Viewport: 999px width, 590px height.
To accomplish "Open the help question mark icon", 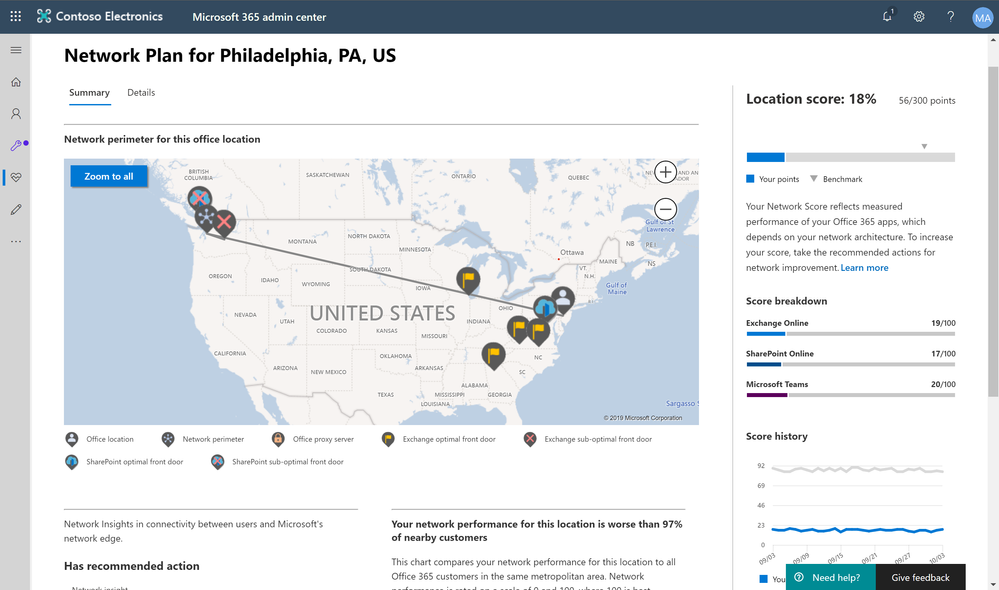I will (x=951, y=17).
